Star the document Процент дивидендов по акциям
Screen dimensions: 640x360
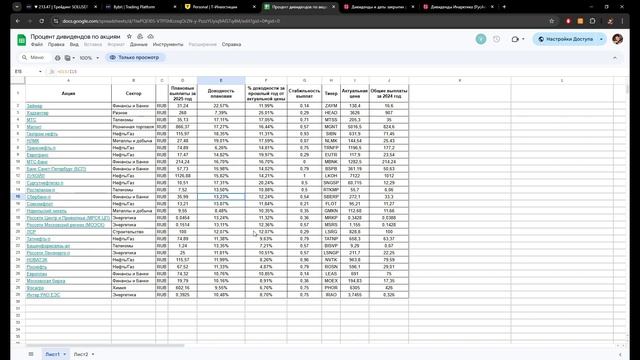[x=129, y=36]
